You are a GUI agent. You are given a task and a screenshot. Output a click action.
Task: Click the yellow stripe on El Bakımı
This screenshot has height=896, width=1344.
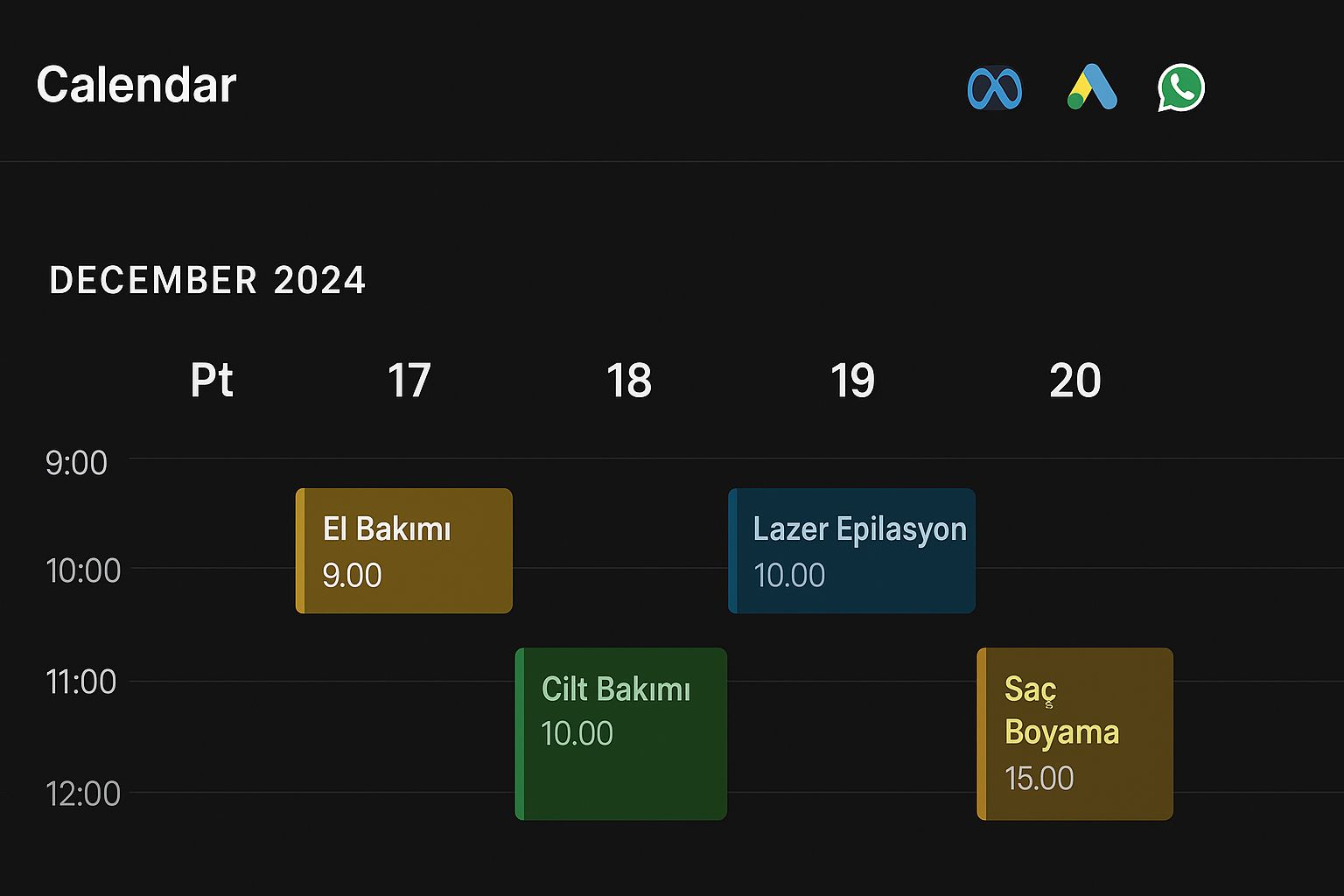coord(301,551)
